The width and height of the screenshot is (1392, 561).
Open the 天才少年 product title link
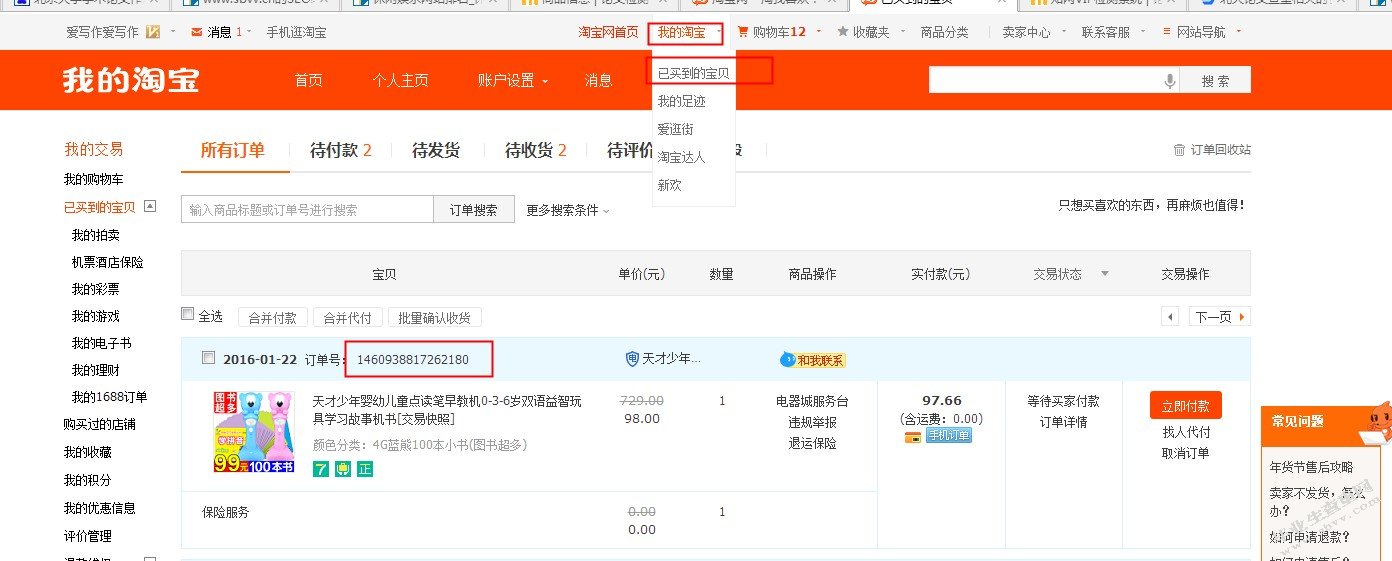click(x=447, y=409)
